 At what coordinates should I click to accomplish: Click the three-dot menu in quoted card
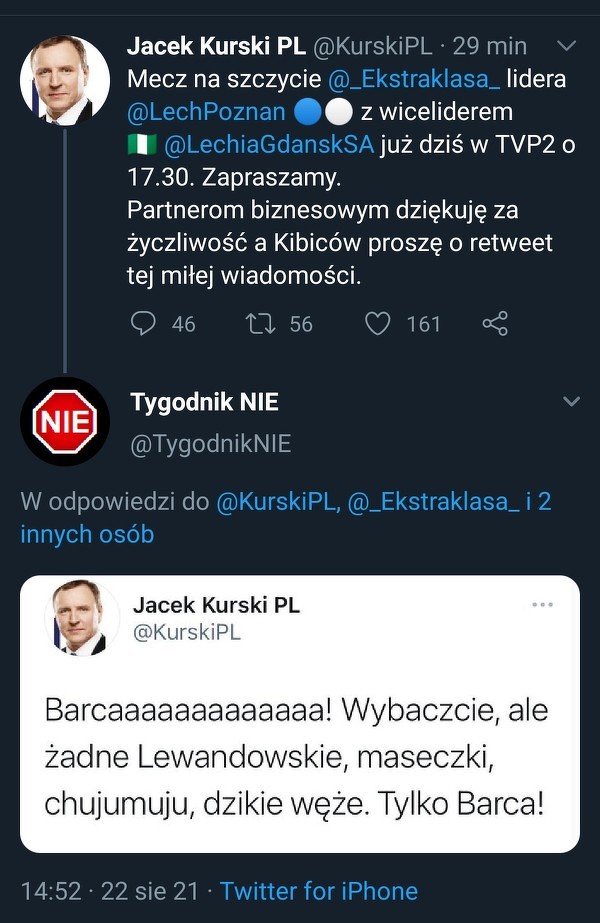tap(542, 605)
